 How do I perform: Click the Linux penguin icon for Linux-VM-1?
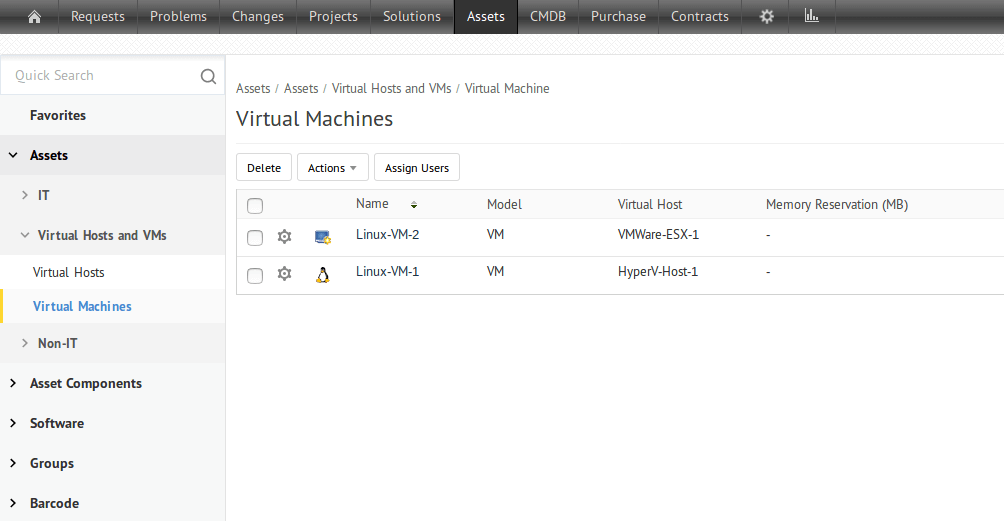pos(322,275)
